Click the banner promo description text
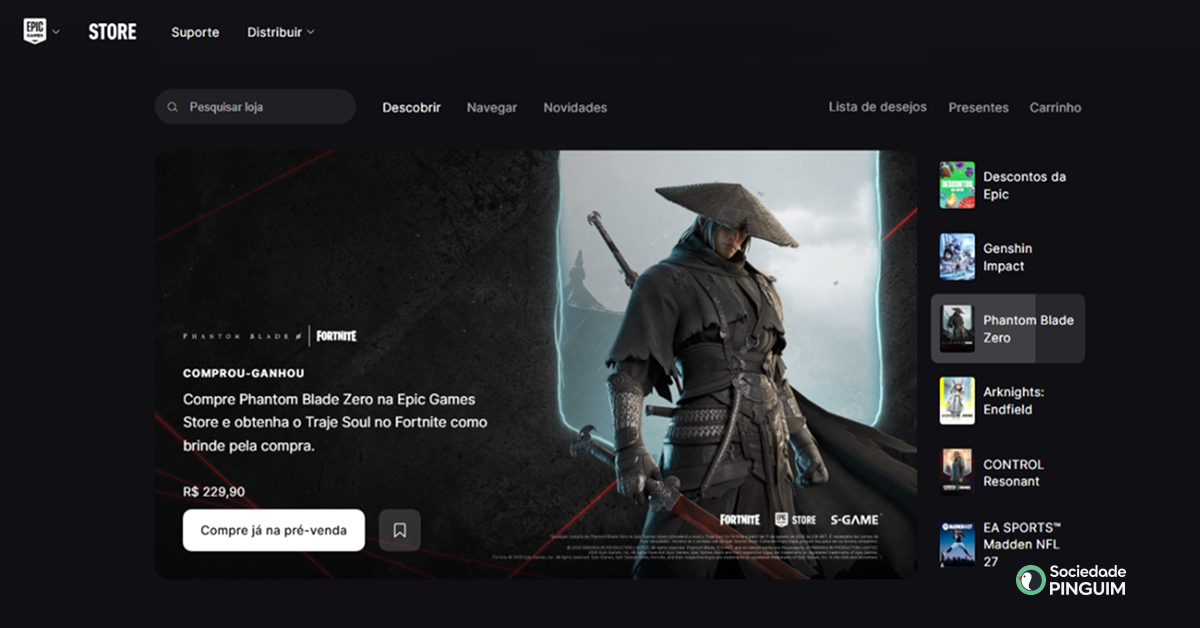This screenshot has width=1200, height=628. coord(335,423)
